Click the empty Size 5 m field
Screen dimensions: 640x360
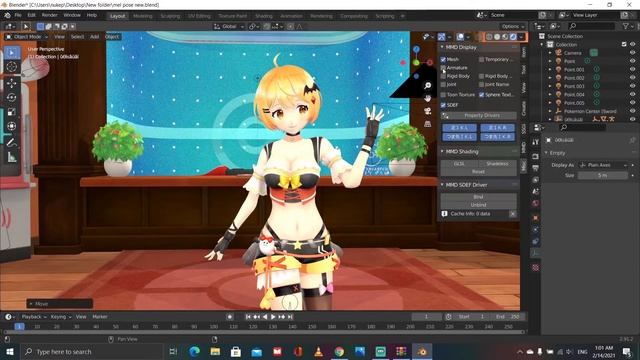[x=603, y=176]
